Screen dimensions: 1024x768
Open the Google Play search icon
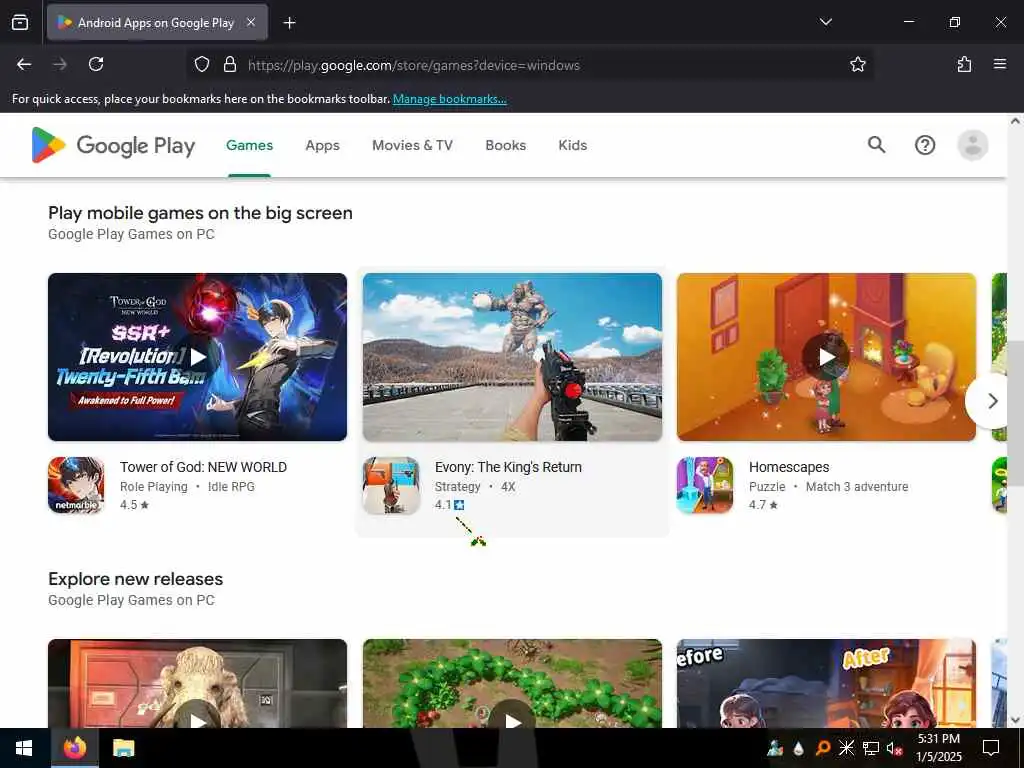point(876,145)
